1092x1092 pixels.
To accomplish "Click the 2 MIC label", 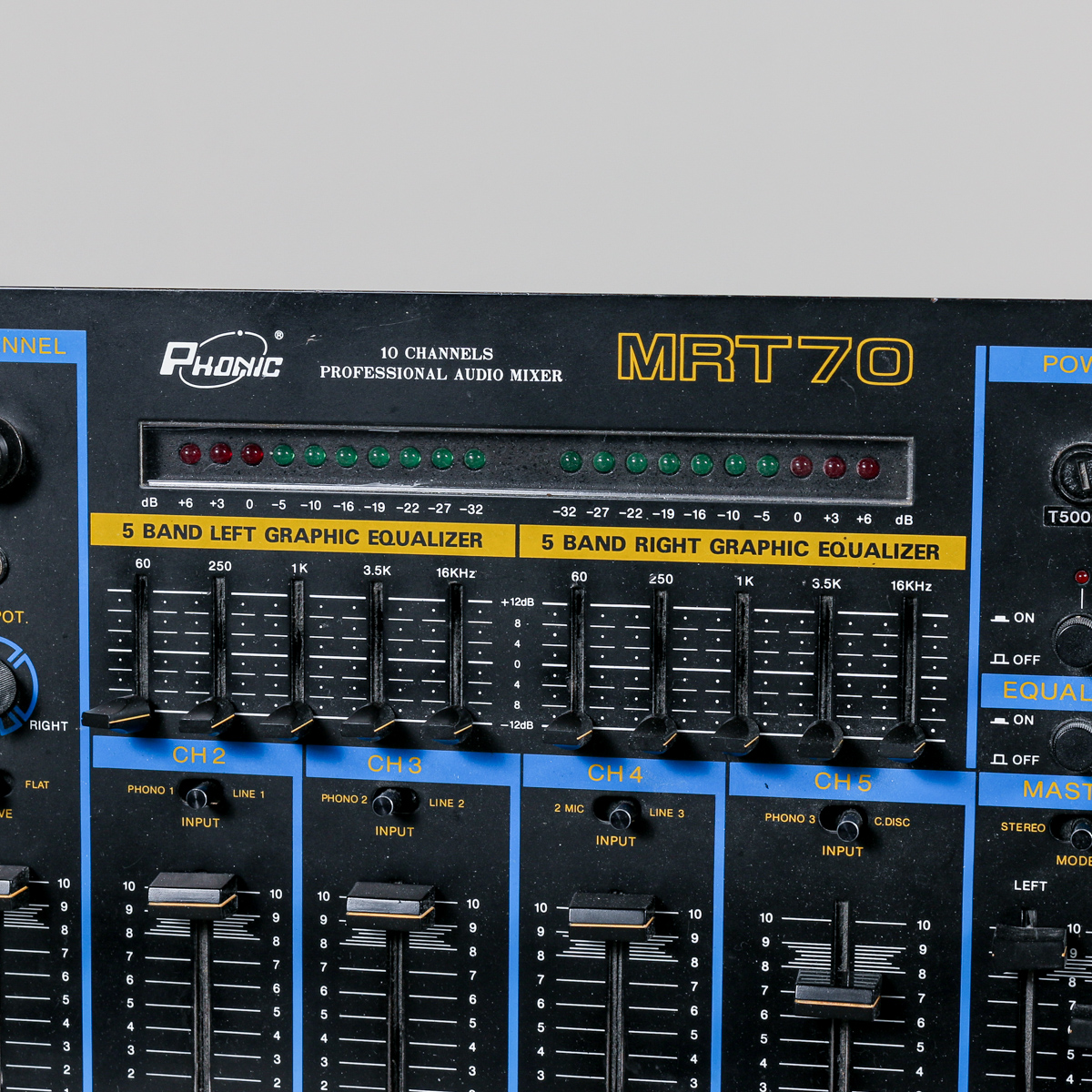I will (x=569, y=808).
